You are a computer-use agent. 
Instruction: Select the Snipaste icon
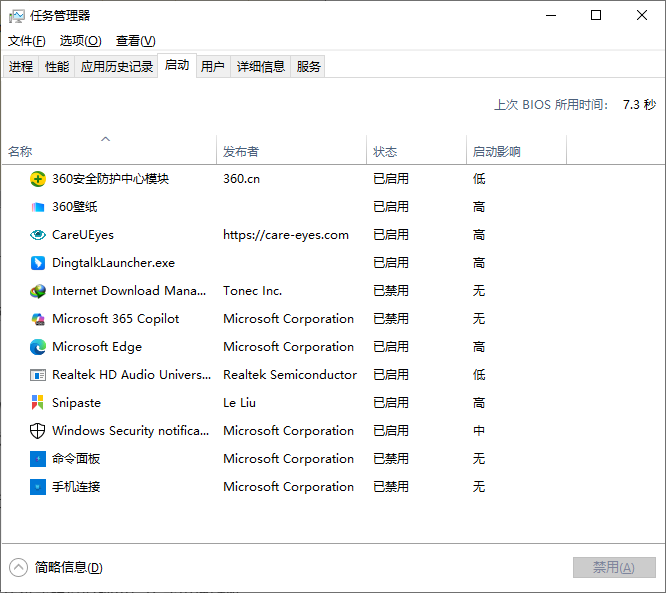38,403
